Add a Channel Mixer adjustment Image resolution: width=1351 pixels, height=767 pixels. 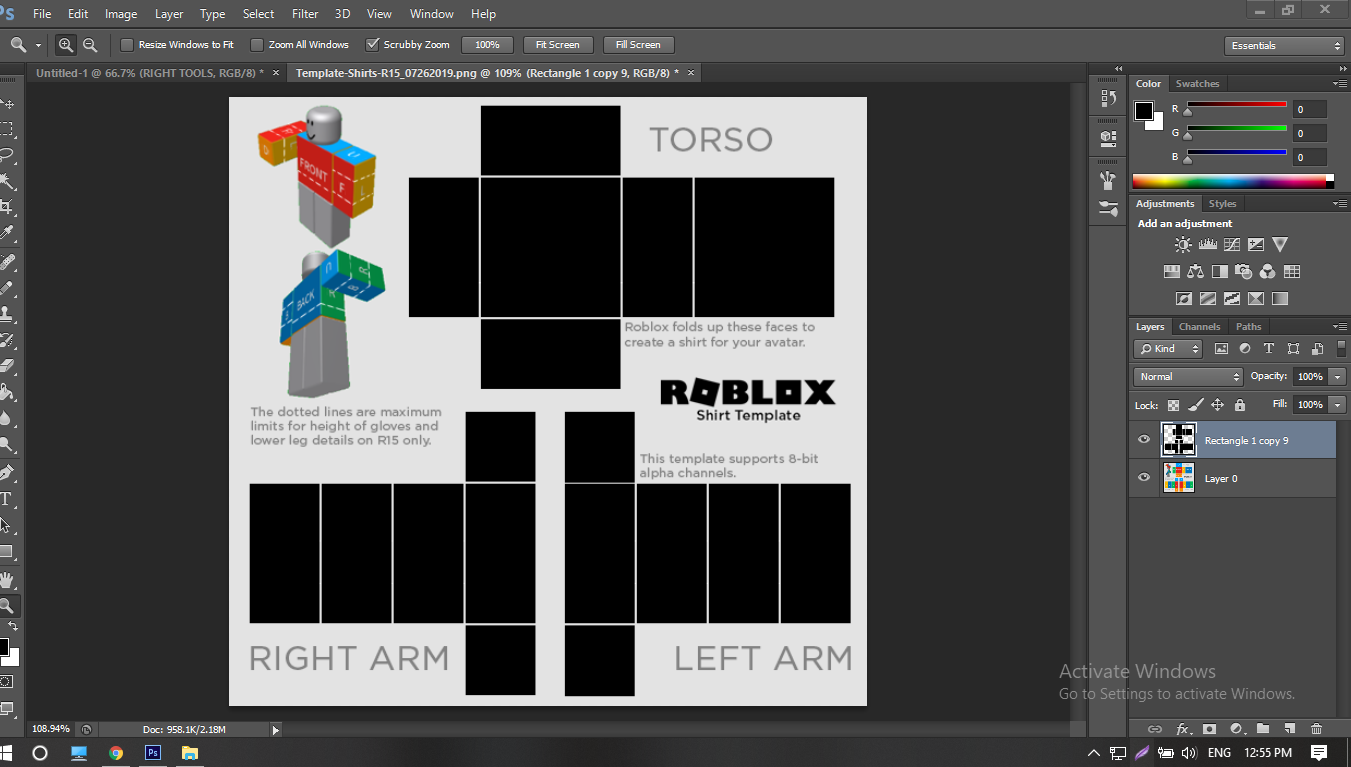[1267, 271]
